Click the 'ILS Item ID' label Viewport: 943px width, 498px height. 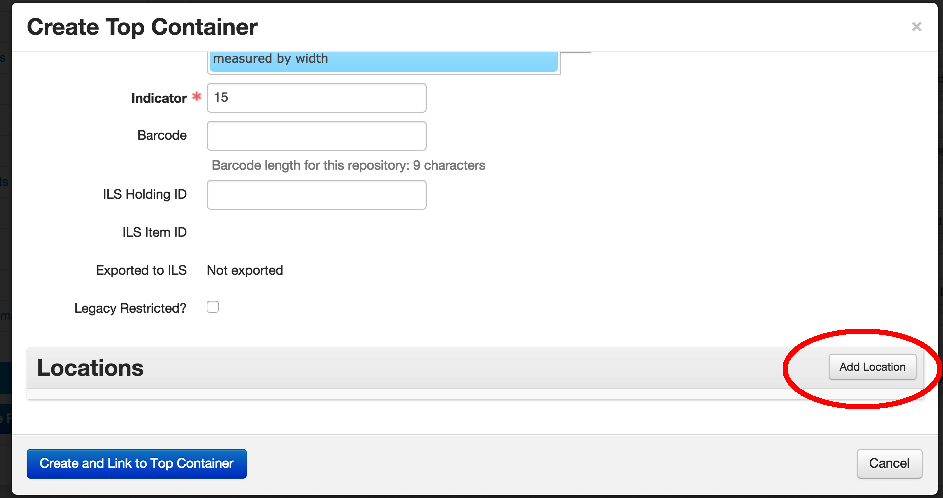click(155, 233)
